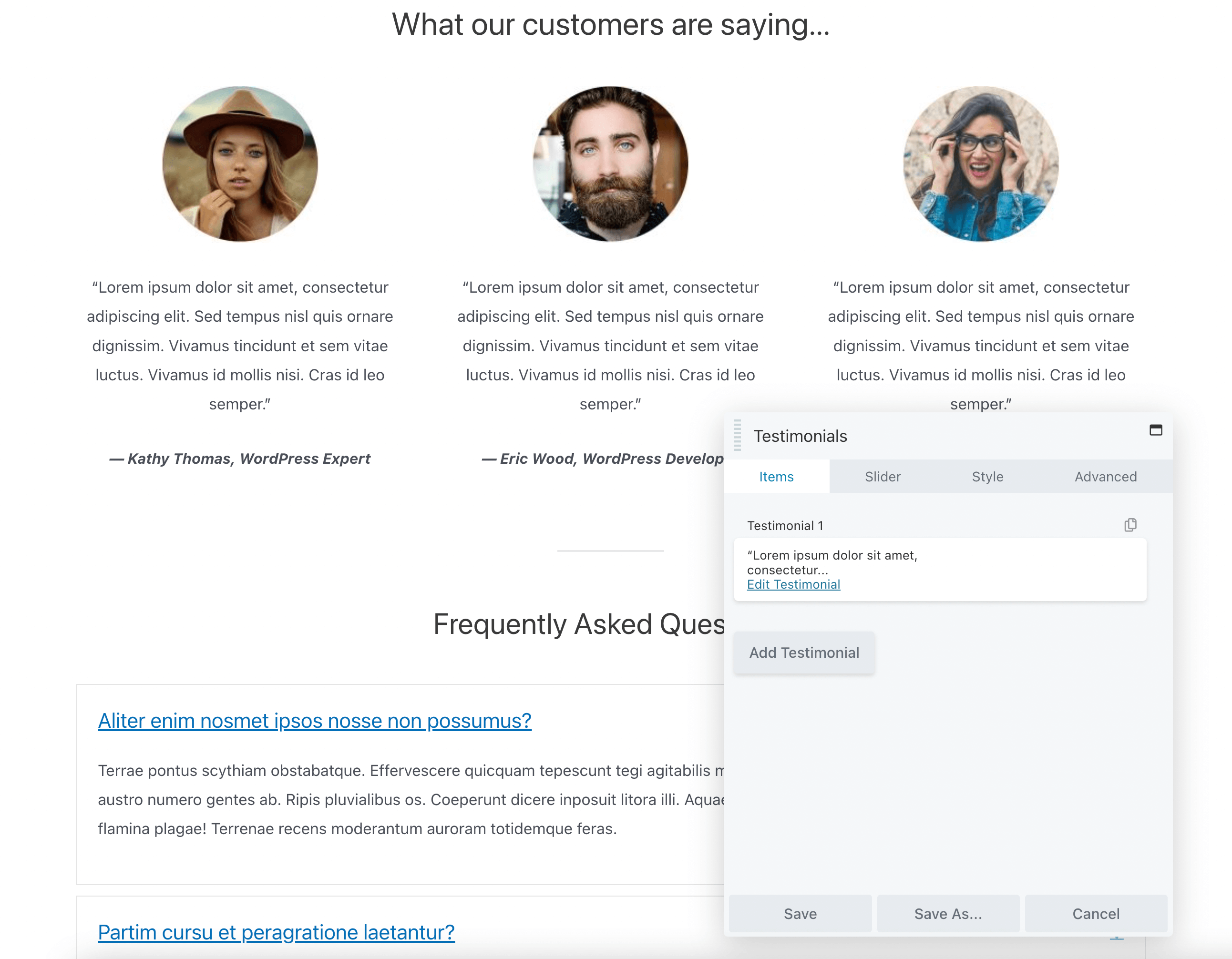The image size is (1232, 959).
Task: Click the panel expand icon in Testimonials header
Action: coord(1155,430)
